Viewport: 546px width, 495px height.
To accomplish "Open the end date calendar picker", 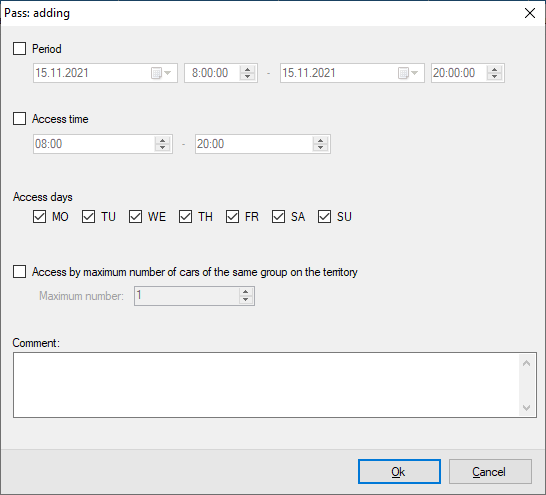I will click(x=408, y=73).
